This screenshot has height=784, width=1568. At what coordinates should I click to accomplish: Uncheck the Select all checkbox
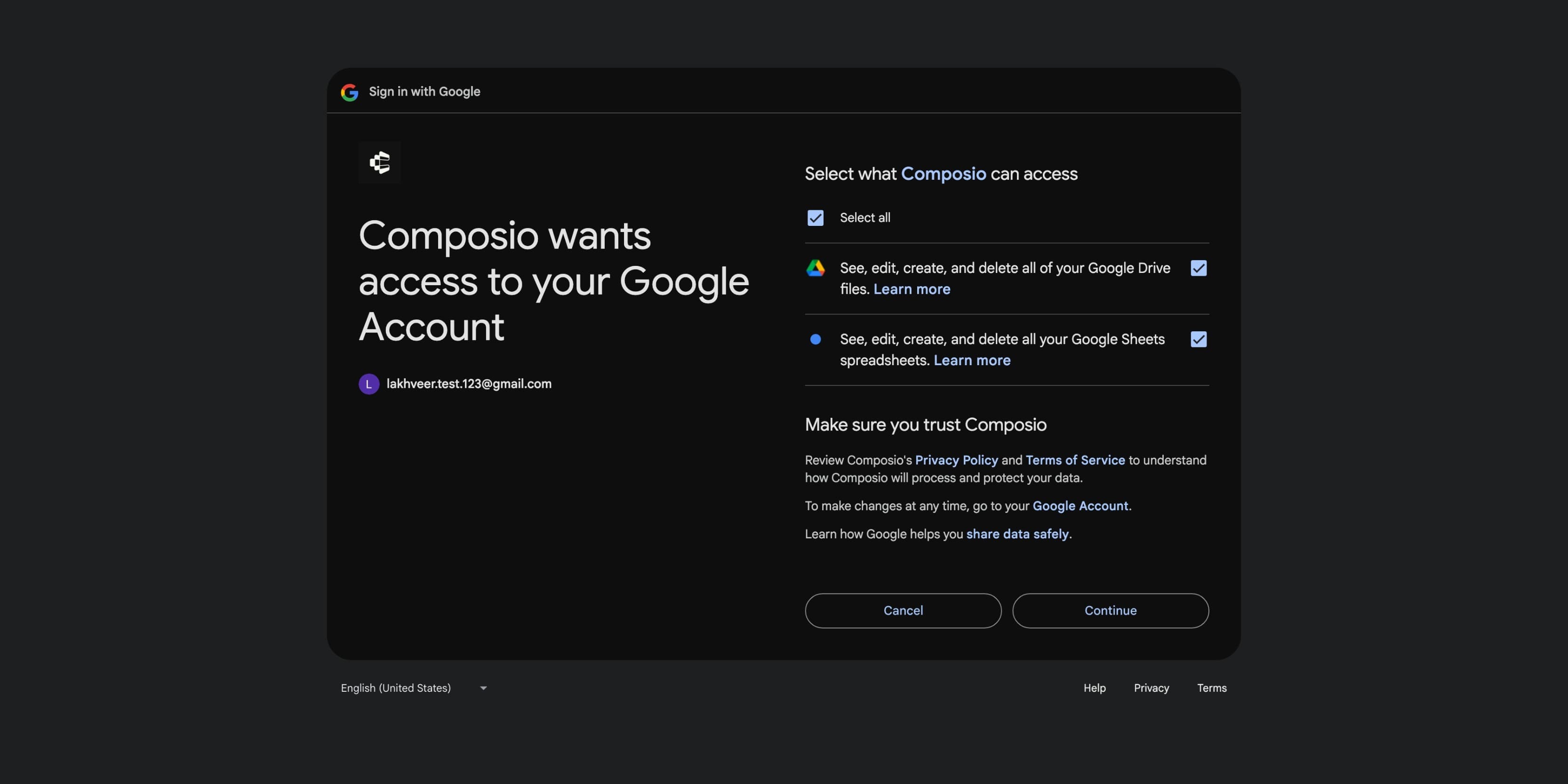(816, 217)
